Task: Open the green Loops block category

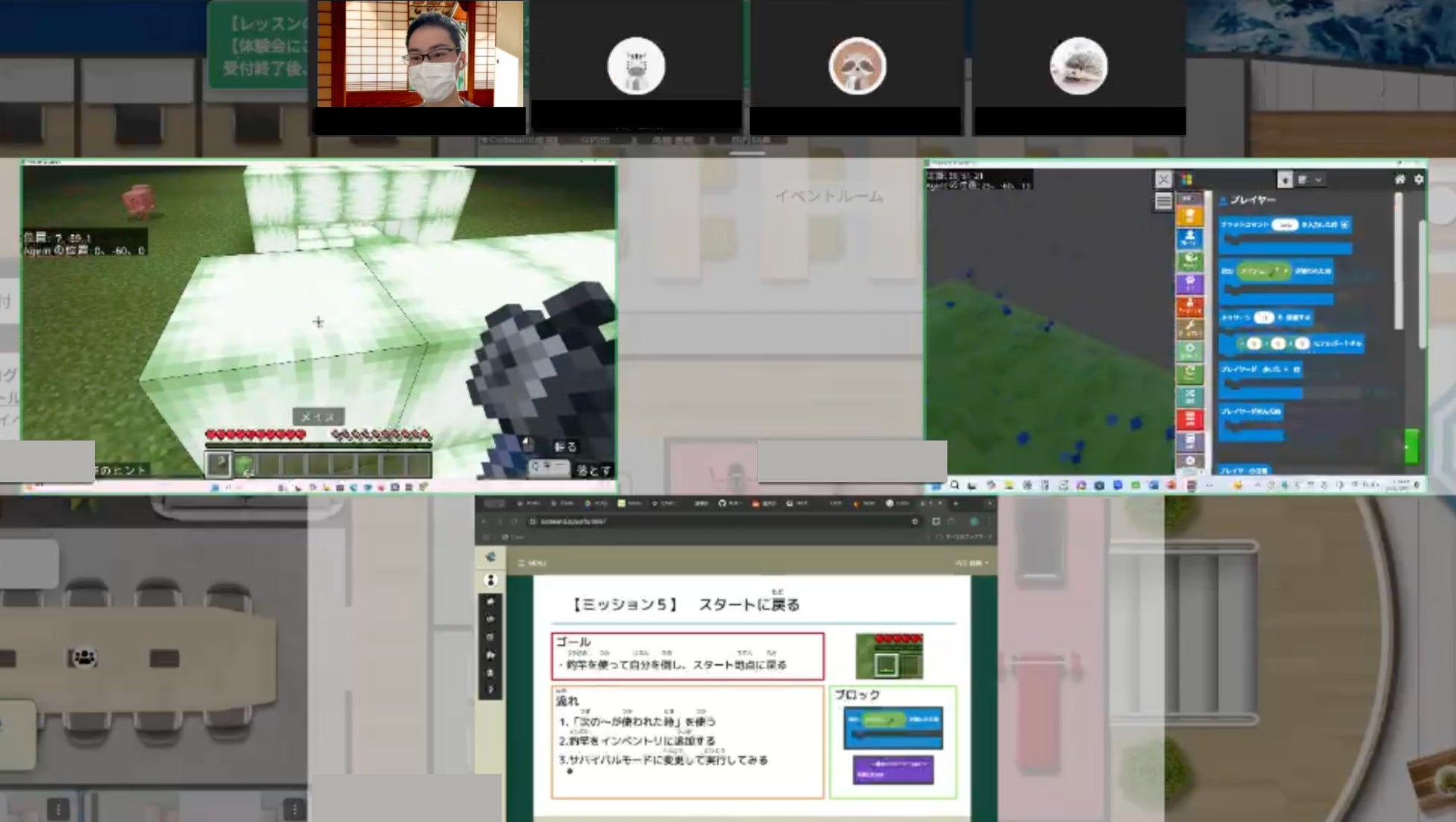Action: (1189, 373)
